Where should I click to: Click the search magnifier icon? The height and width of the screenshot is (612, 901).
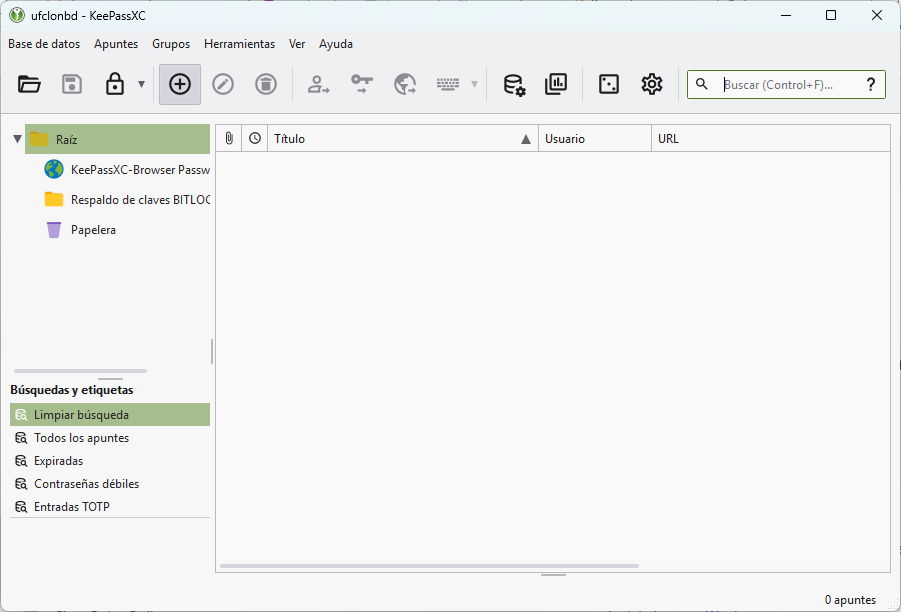pos(702,84)
